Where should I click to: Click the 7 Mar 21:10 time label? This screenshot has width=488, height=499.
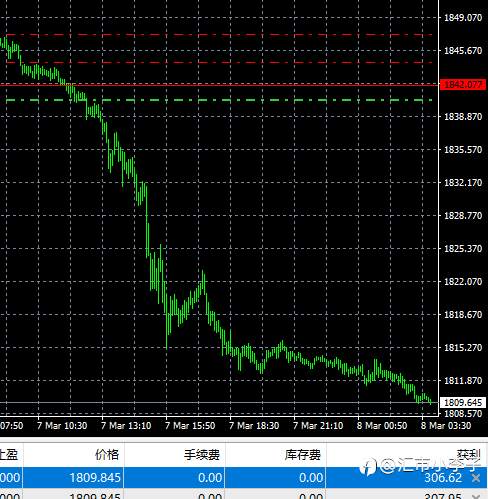(318, 426)
